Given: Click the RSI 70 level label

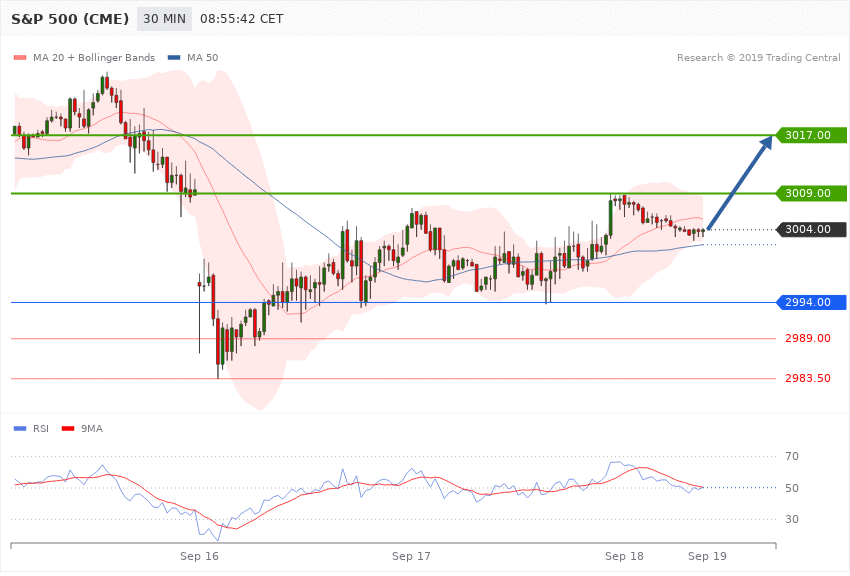Looking at the screenshot, I should pyautogui.click(x=792, y=456).
